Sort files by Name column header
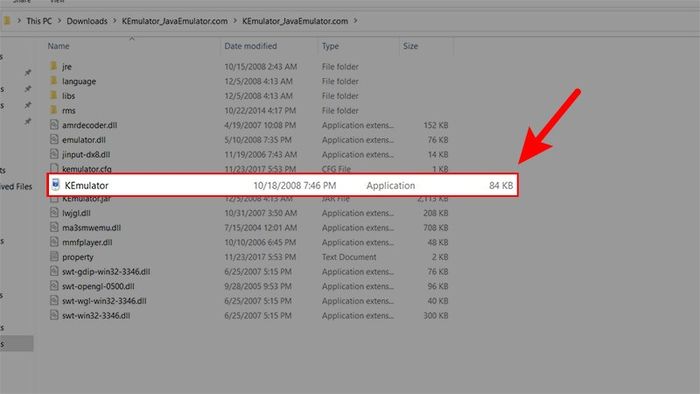The width and height of the screenshot is (700, 394). tap(58, 46)
